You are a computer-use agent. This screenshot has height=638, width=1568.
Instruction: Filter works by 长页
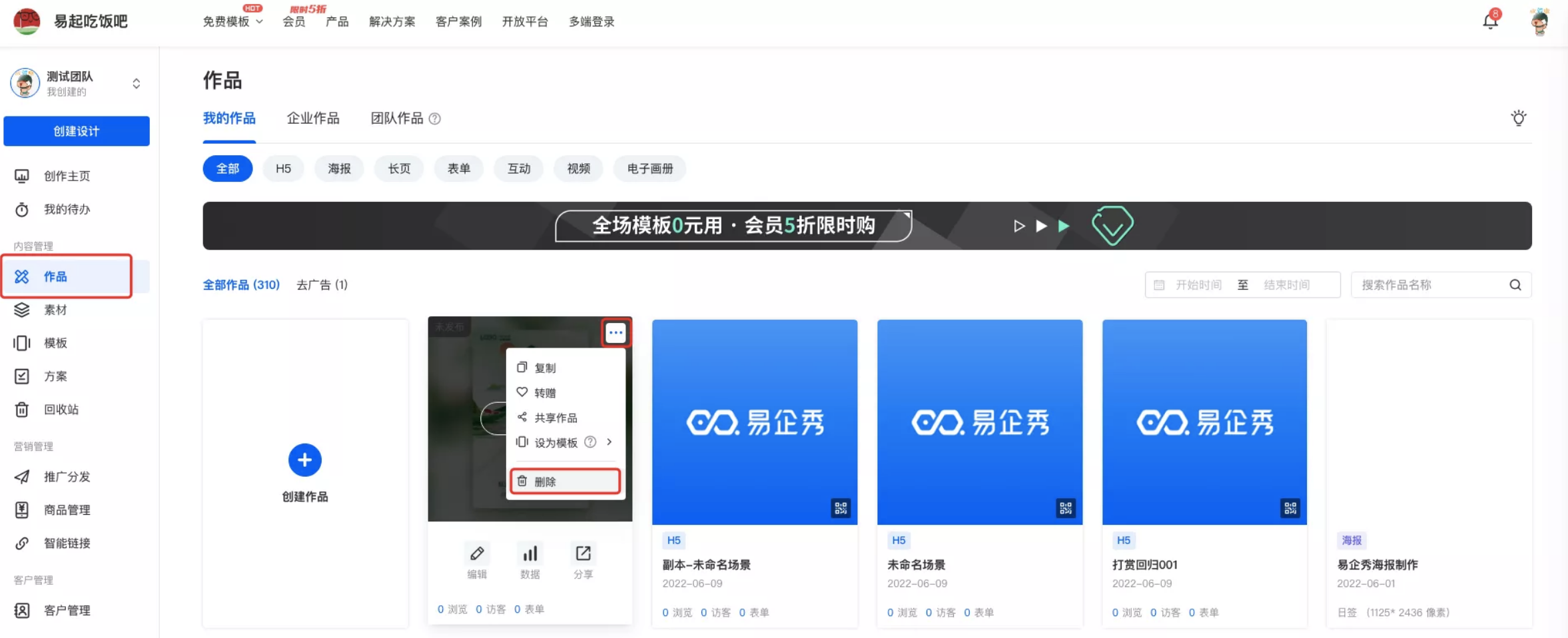pos(399,168)
